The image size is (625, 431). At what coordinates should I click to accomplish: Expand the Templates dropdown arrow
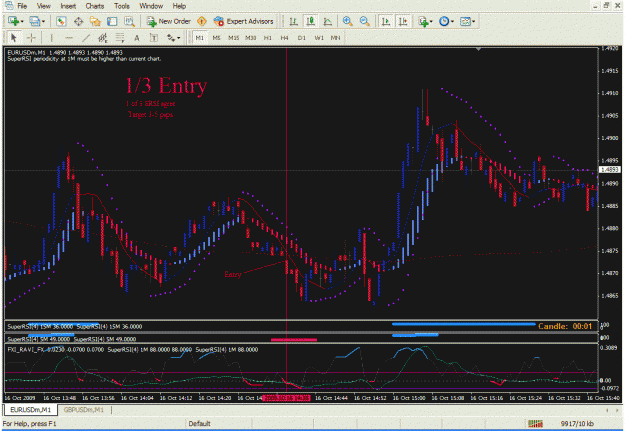473,22
